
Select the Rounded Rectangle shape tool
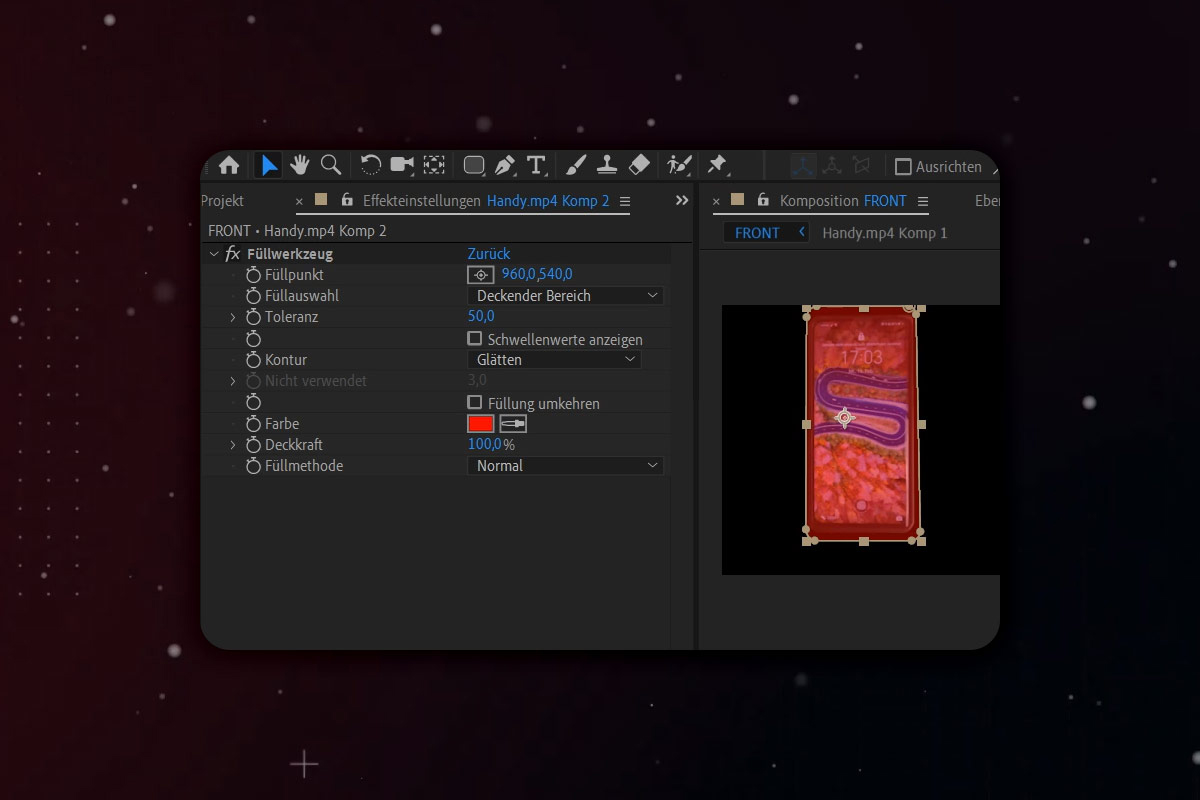474,166
